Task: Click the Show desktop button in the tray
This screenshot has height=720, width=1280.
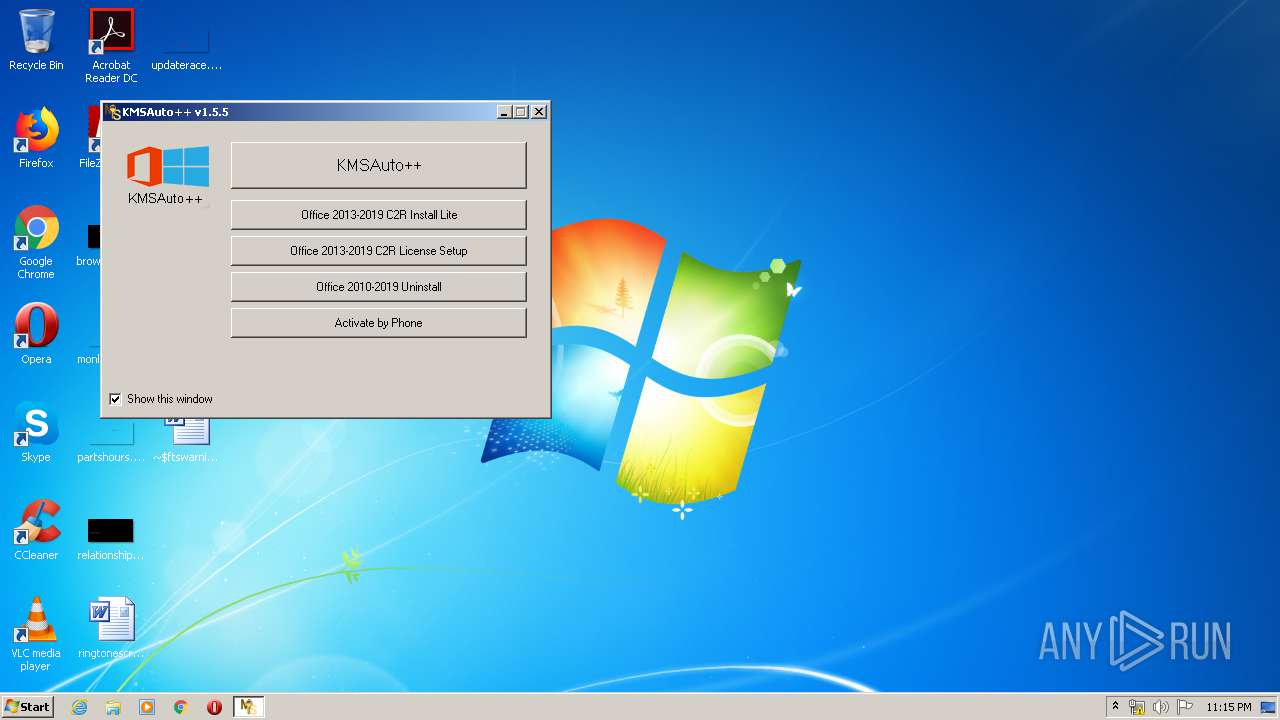Action: click(x=1269, y=707)
